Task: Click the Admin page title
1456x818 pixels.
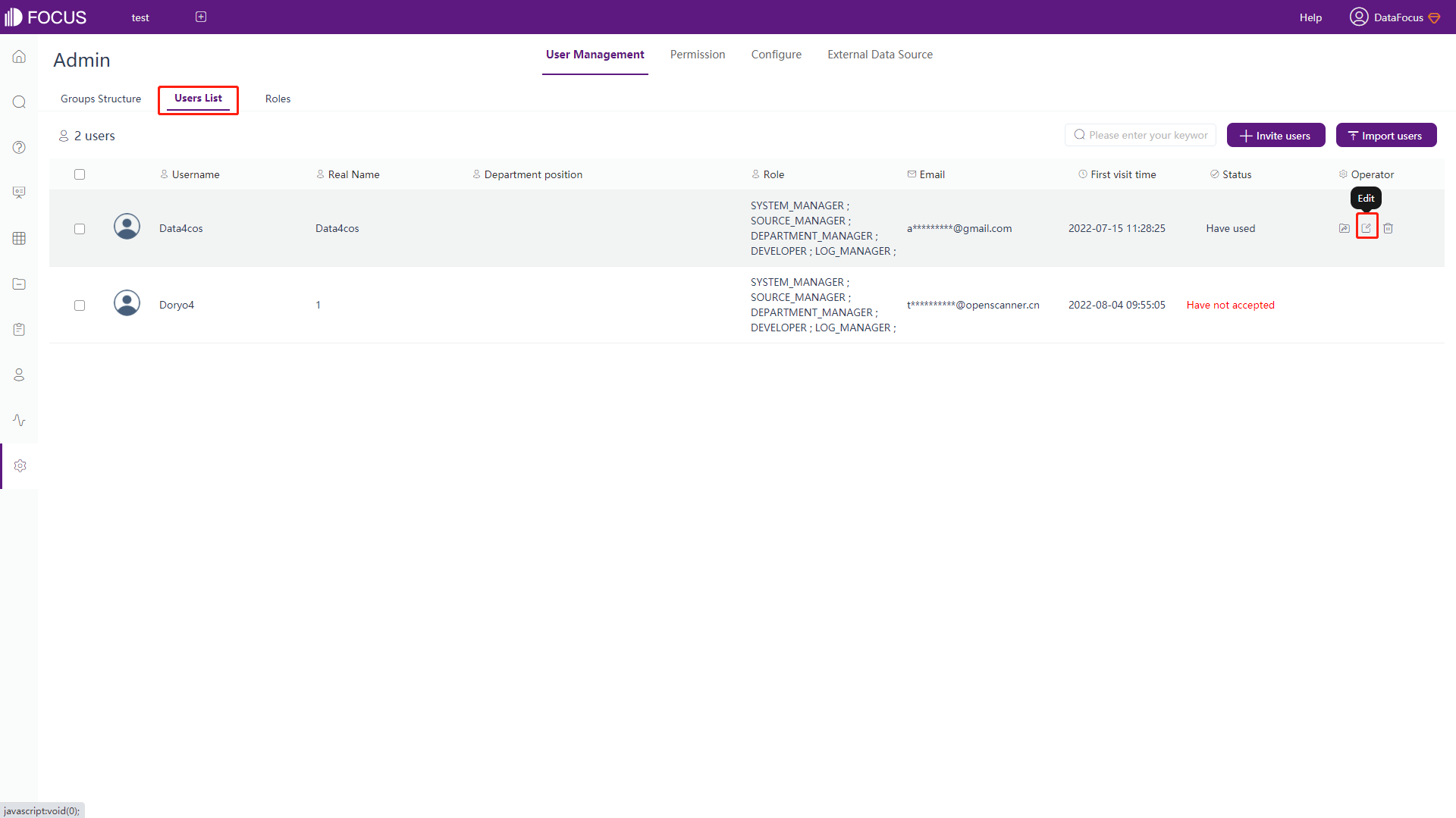Action: coord(82,60)
